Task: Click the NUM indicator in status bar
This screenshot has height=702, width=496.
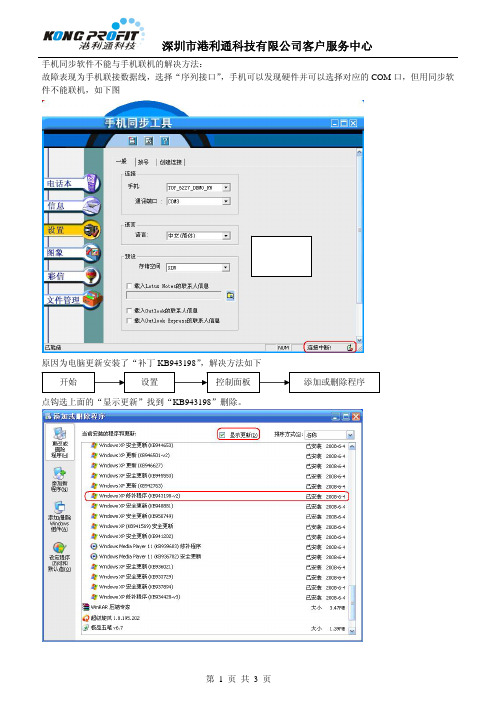Action: tap(283, 347)
